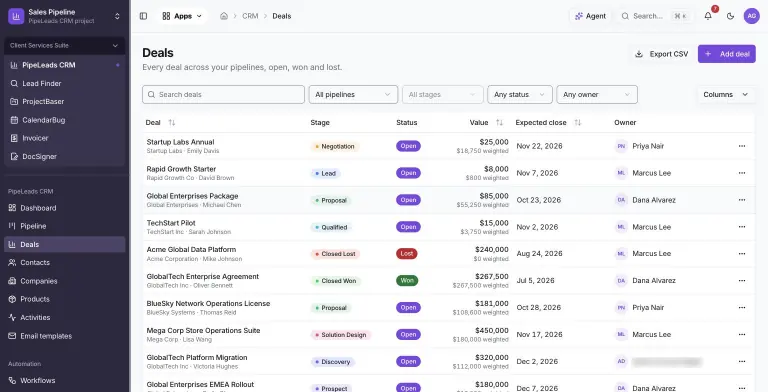Click the Qualified stage tag

(x=331, y=227)
